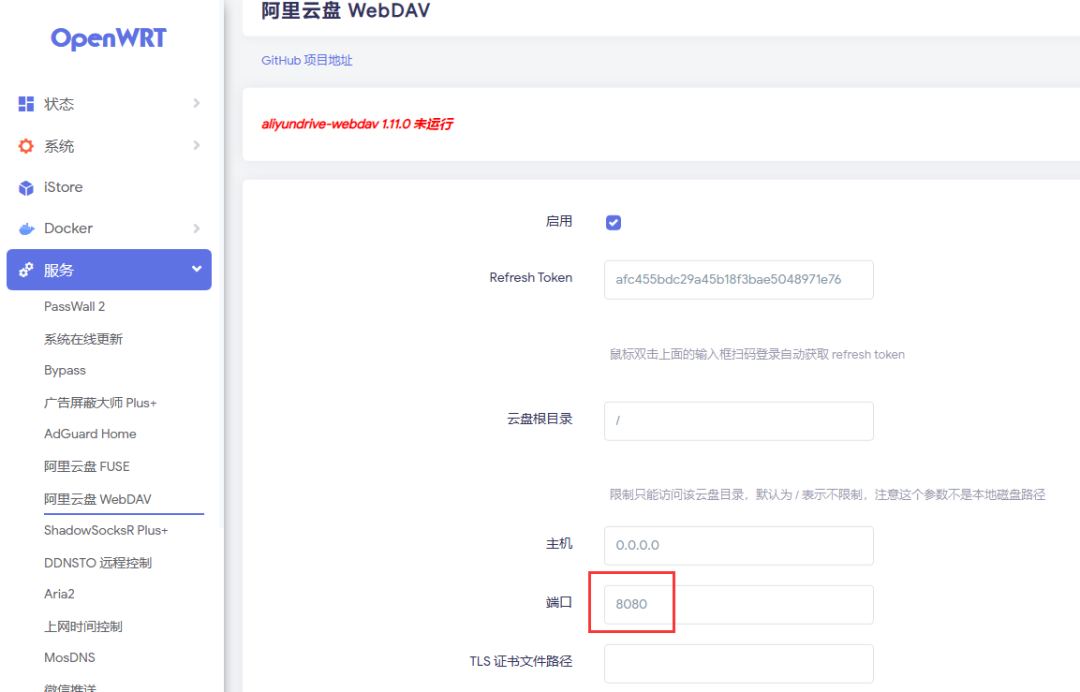Open 阿里云盘 FUSE service page
This screenshot has height=692, width=1080.
tap(87, 466)
